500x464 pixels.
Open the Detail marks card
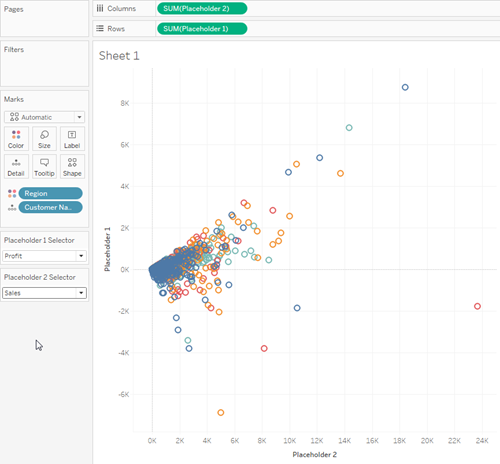[16, 167]
